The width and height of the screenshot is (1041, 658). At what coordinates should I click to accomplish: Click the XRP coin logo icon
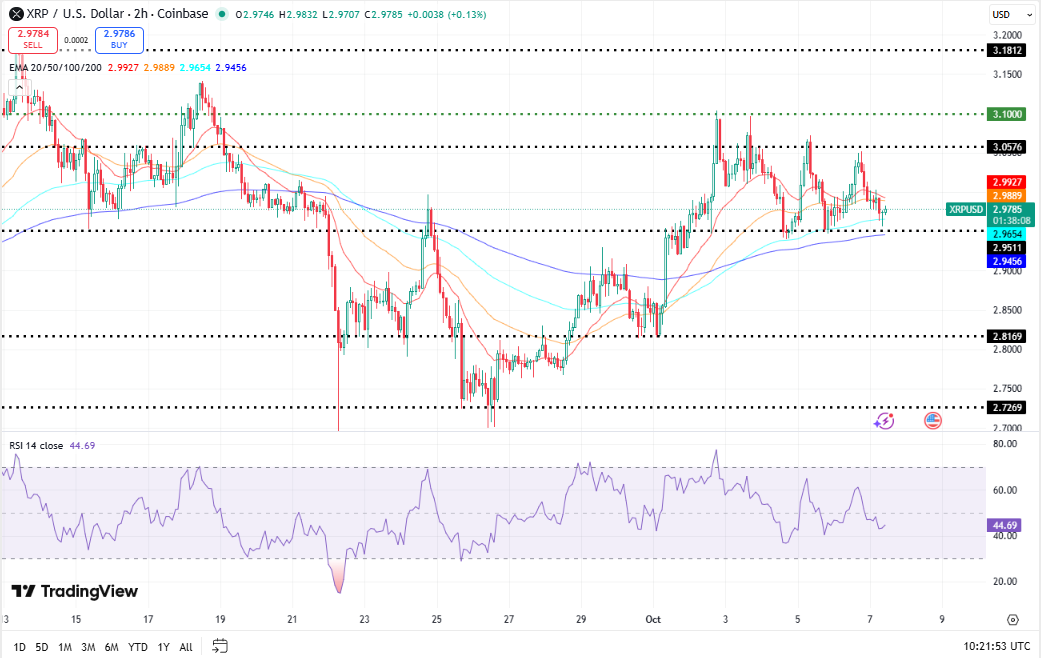[16, 14]
